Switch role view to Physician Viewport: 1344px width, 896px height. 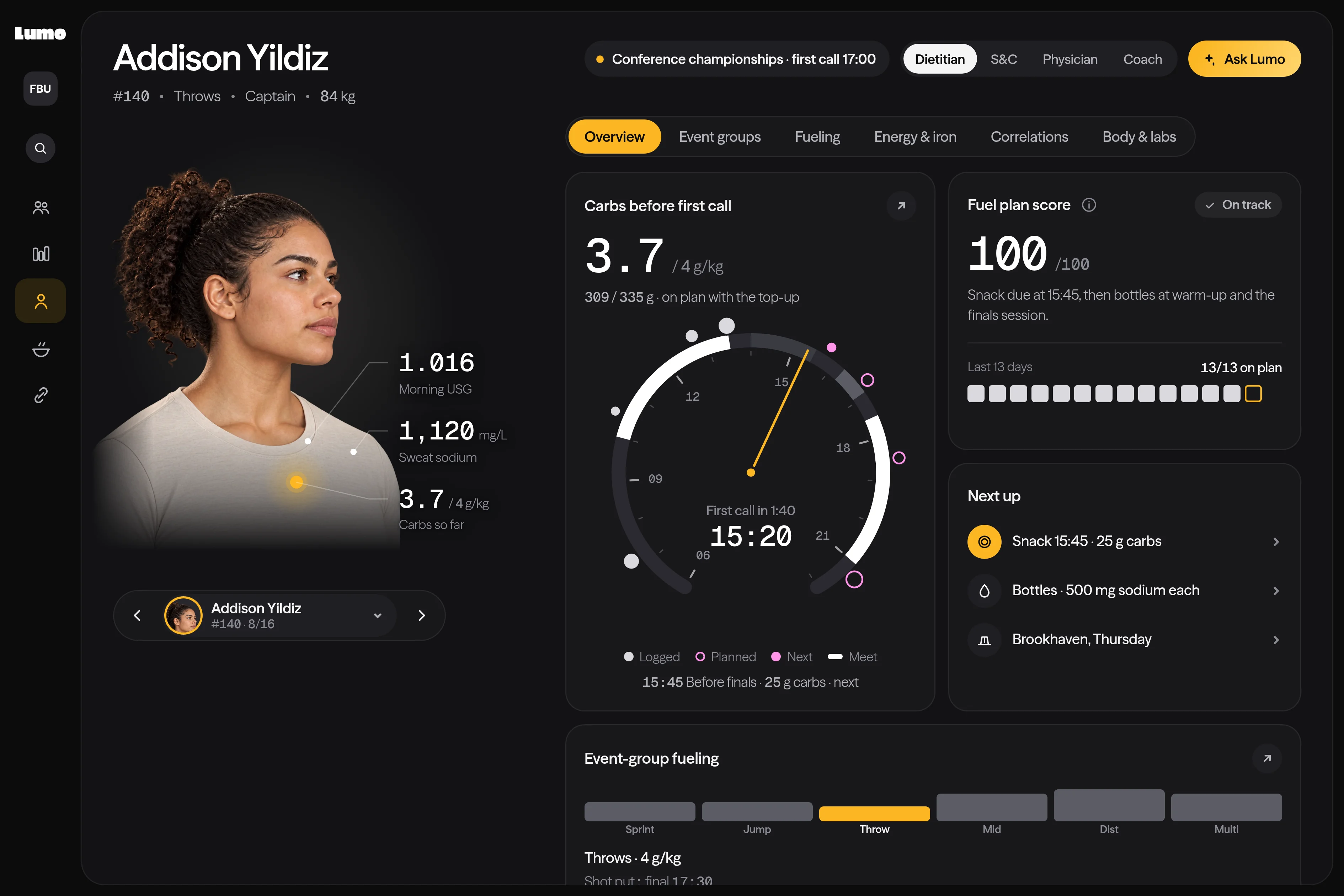pos(1070,59)
